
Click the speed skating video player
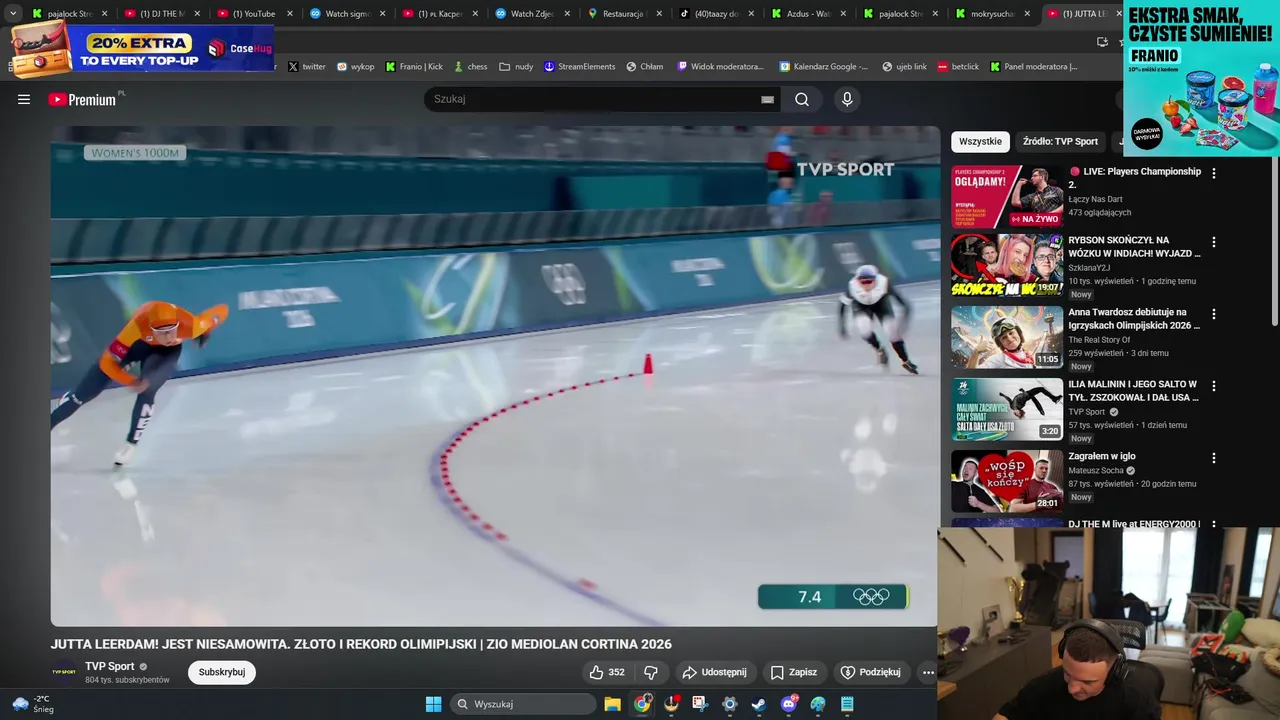[495, 376]
